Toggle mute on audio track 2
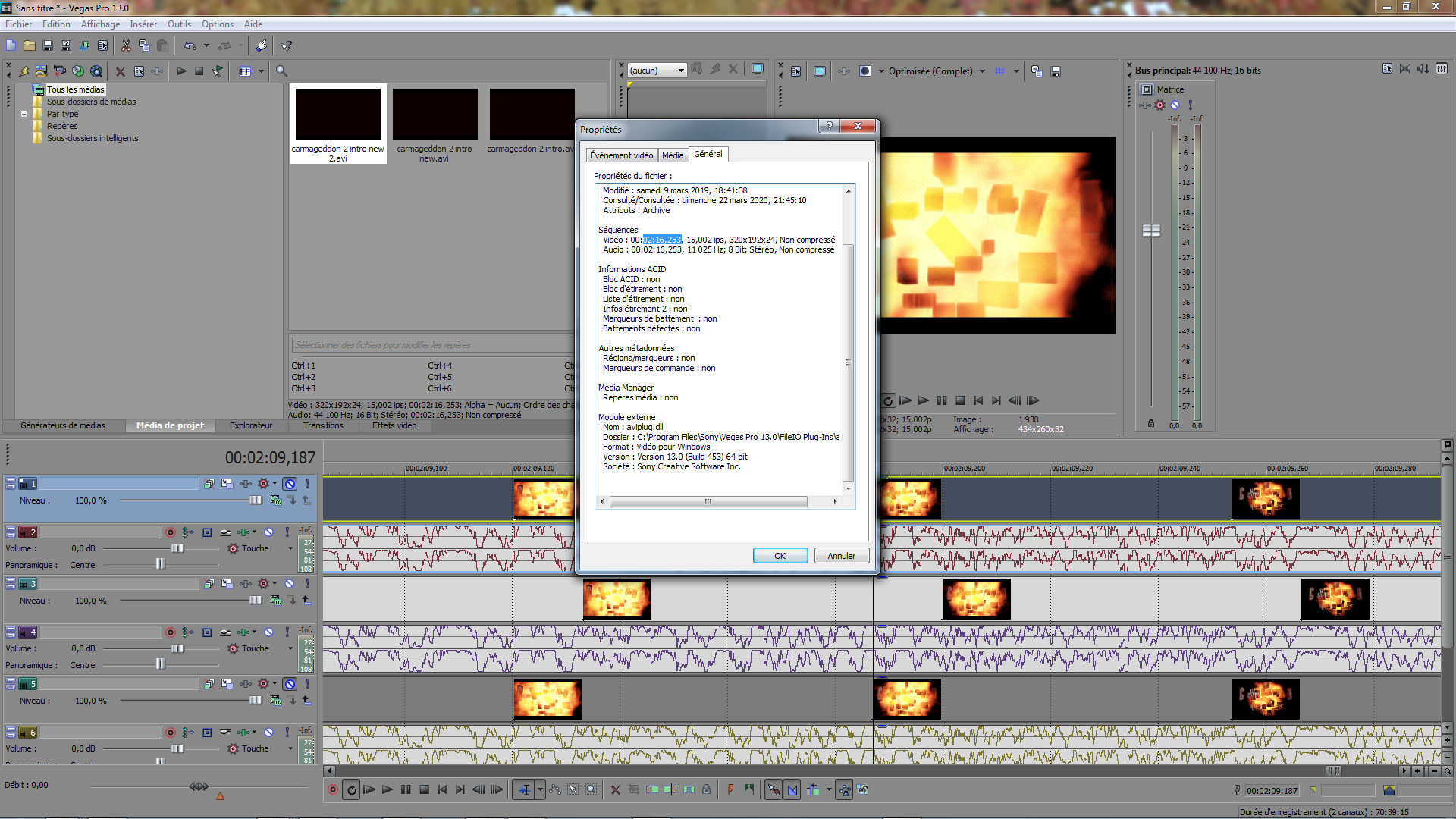 point(268,532)
